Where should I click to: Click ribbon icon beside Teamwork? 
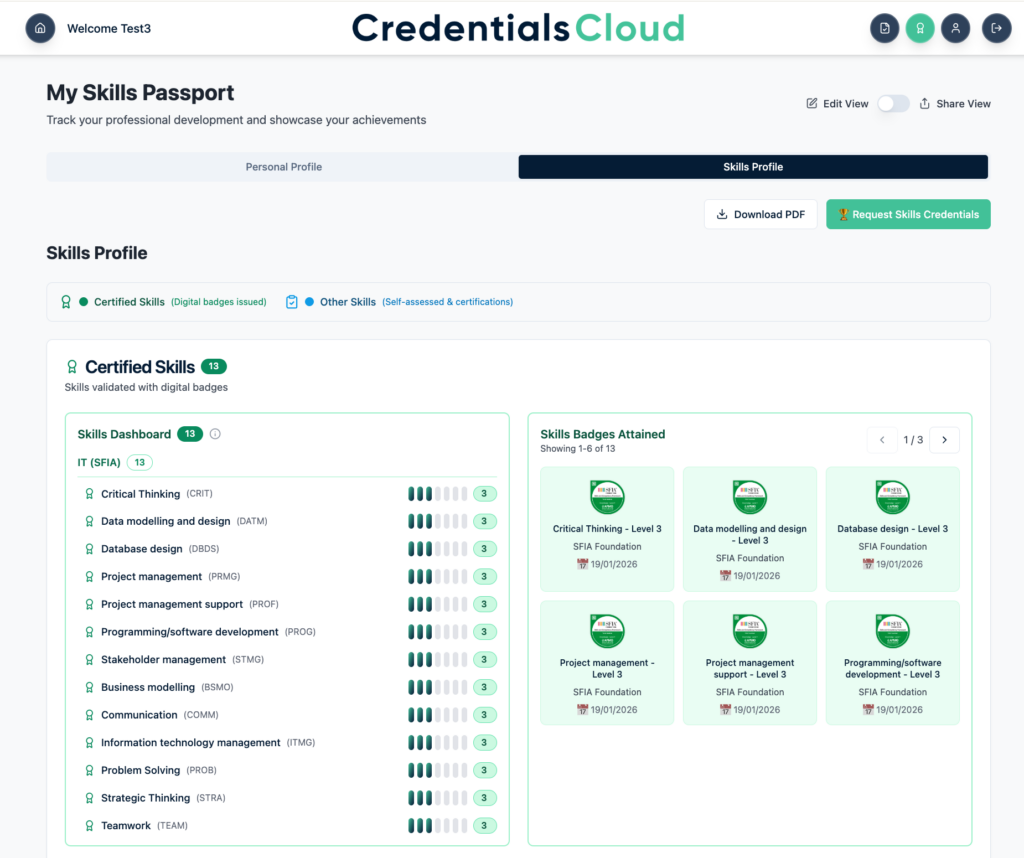pos(89,825)
